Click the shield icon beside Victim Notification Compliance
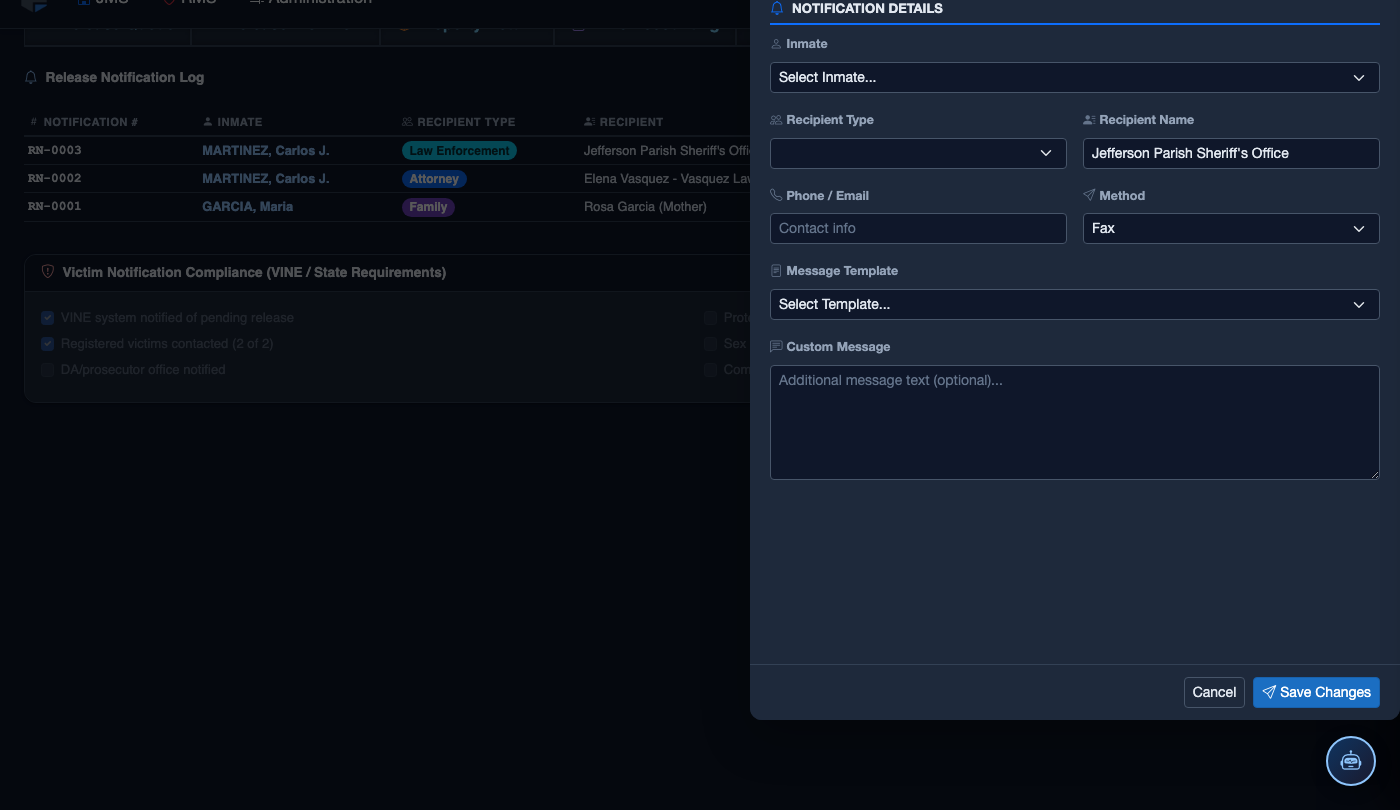1400x810 pixels. [48, 272]
